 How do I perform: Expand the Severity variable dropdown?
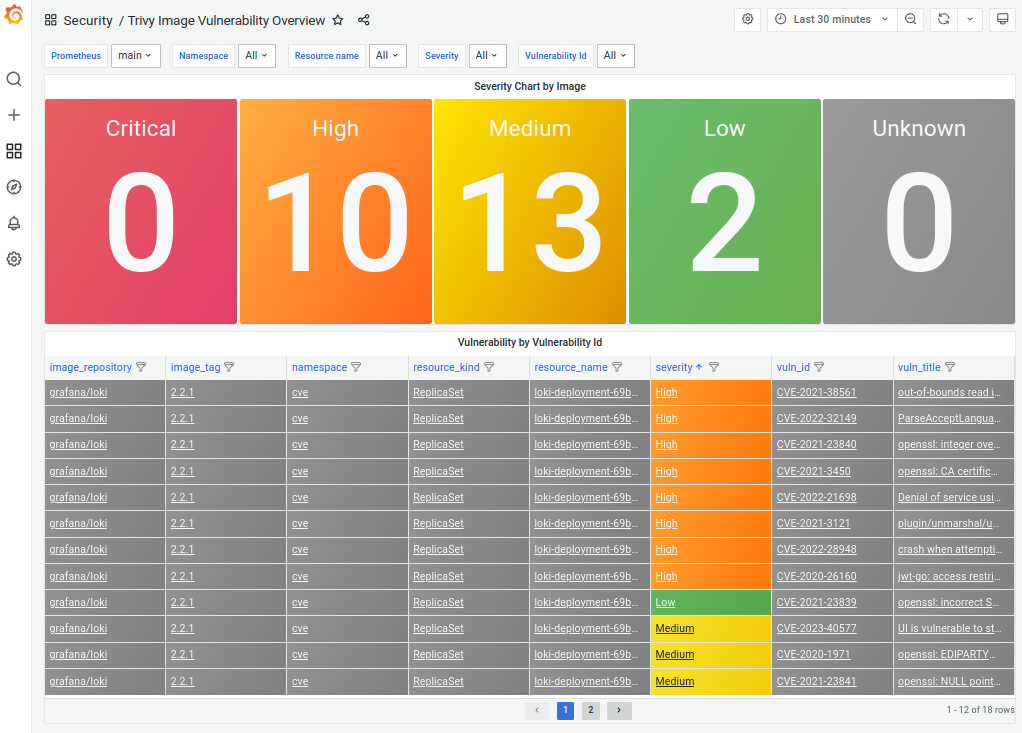click(487, 56)
